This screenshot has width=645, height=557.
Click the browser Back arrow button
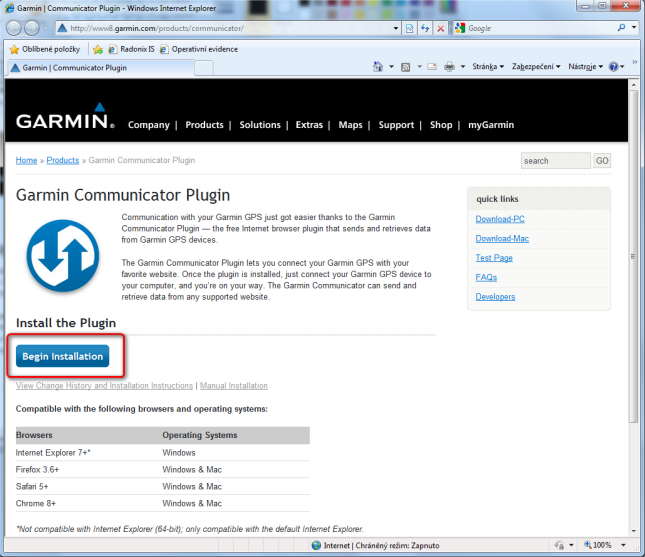pos(14,28)
